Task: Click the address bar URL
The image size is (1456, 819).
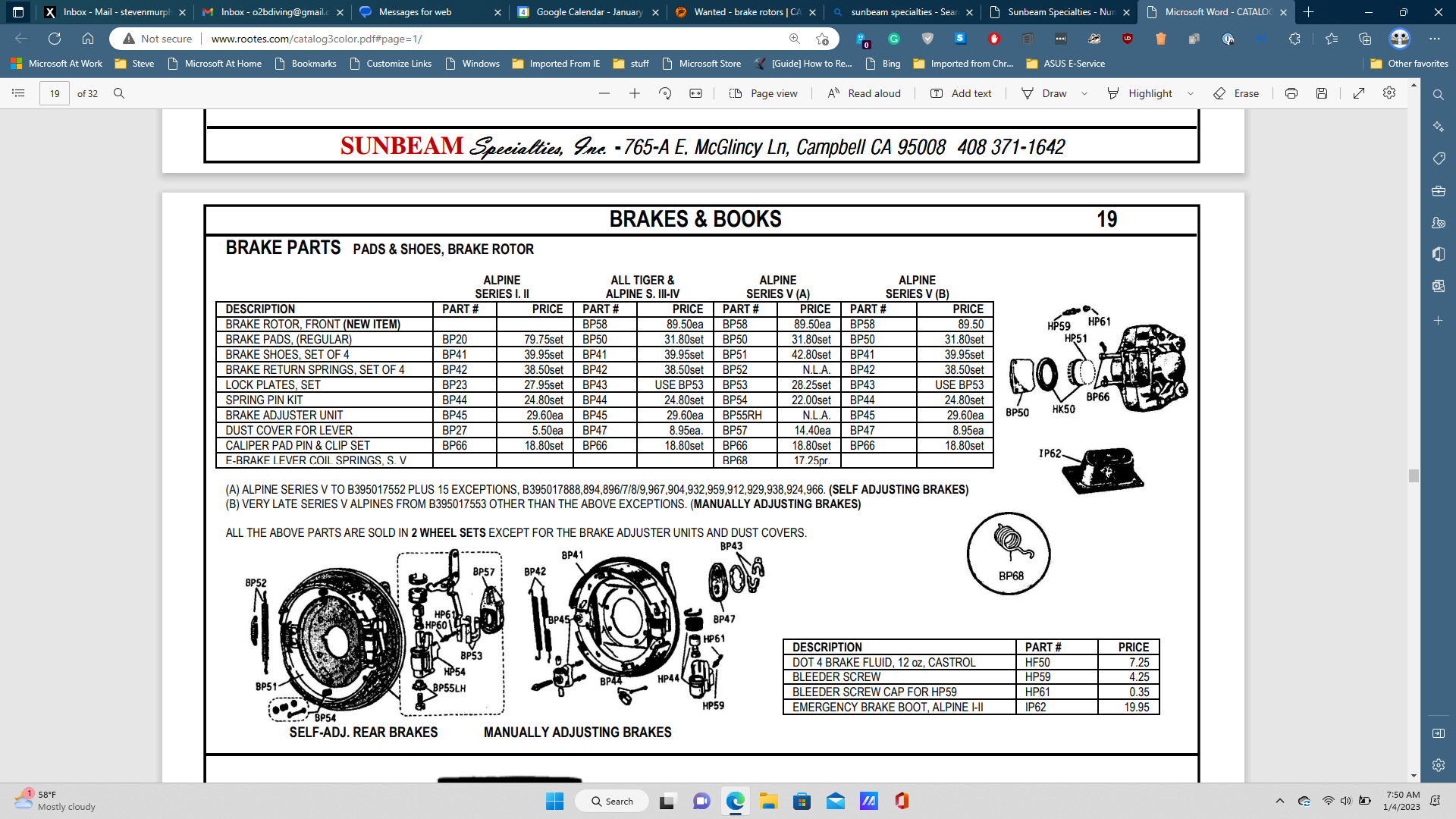Action: pyautogui.click(x=316, y=39)
